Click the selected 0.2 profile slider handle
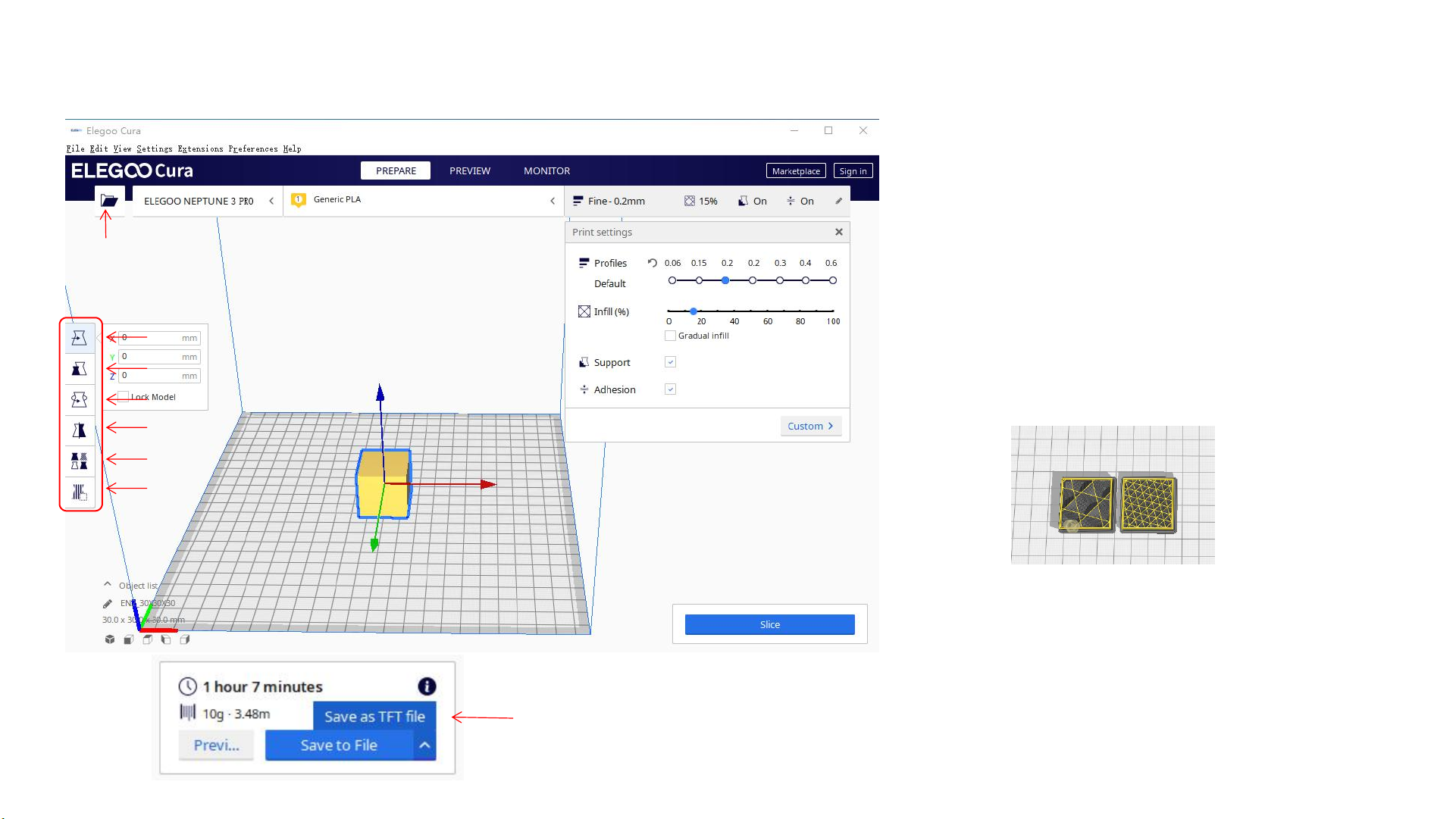Image resolution: width=1456 pixels, height=819 pixels. tap(725, 280)
